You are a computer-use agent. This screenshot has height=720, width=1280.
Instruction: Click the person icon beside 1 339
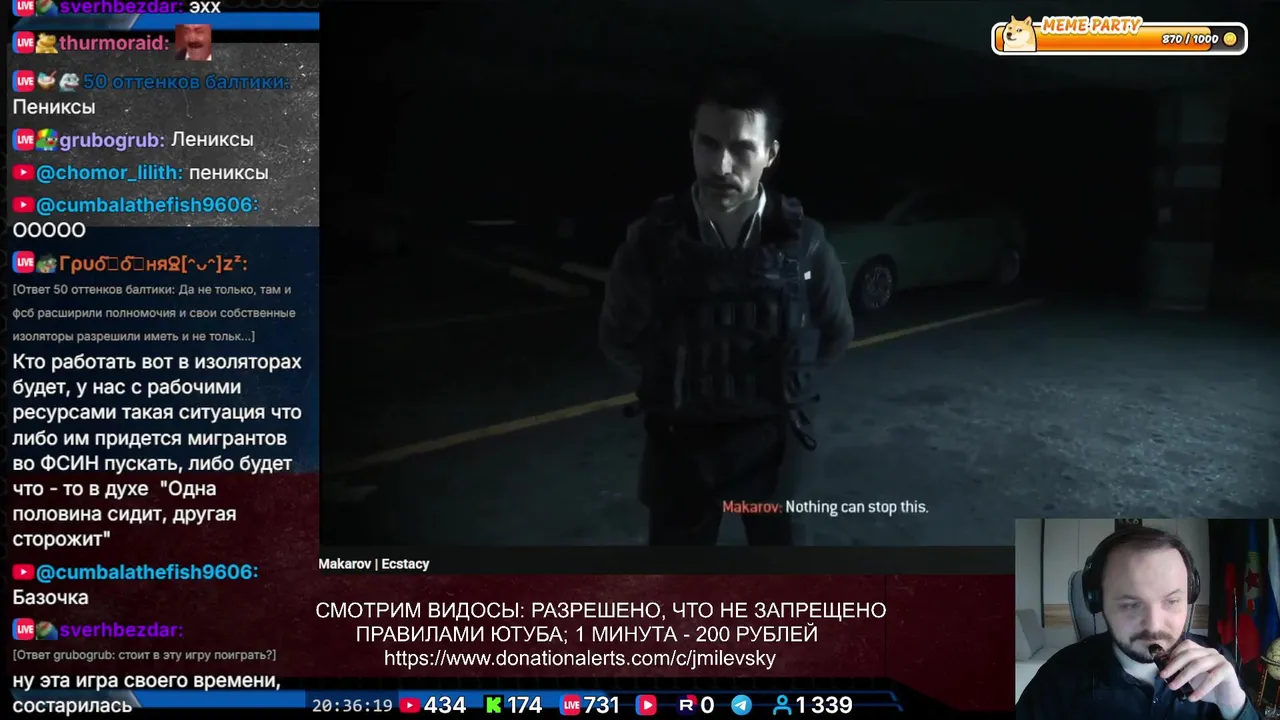782,705
